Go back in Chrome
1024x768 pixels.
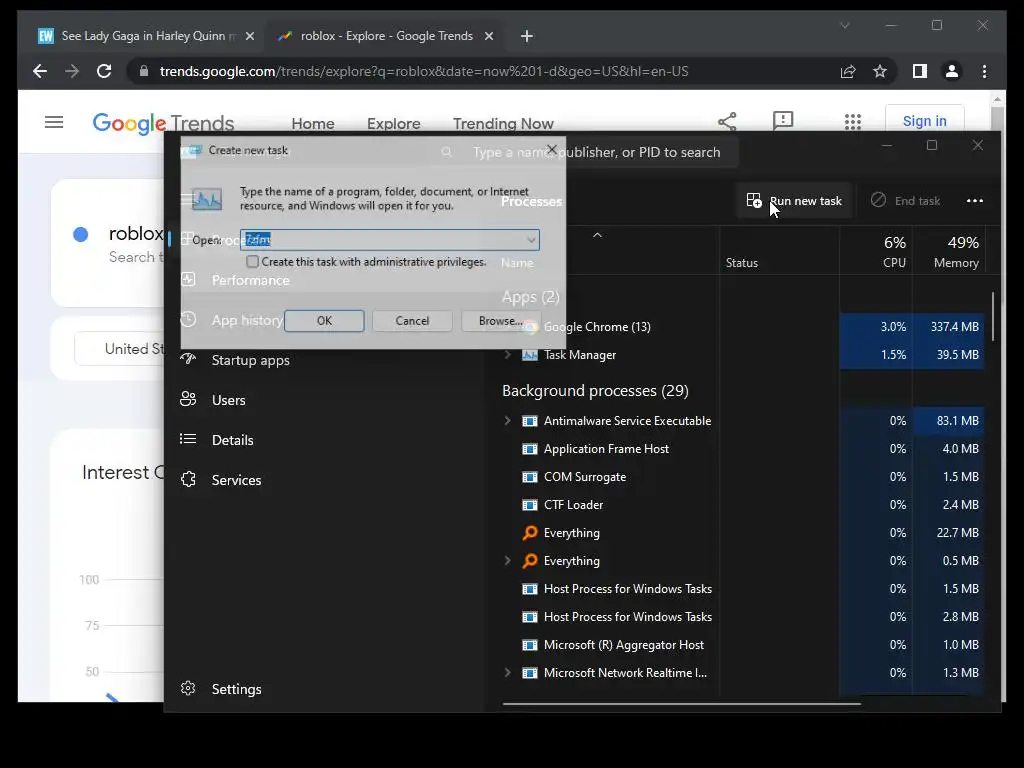[x=40, y=71]
